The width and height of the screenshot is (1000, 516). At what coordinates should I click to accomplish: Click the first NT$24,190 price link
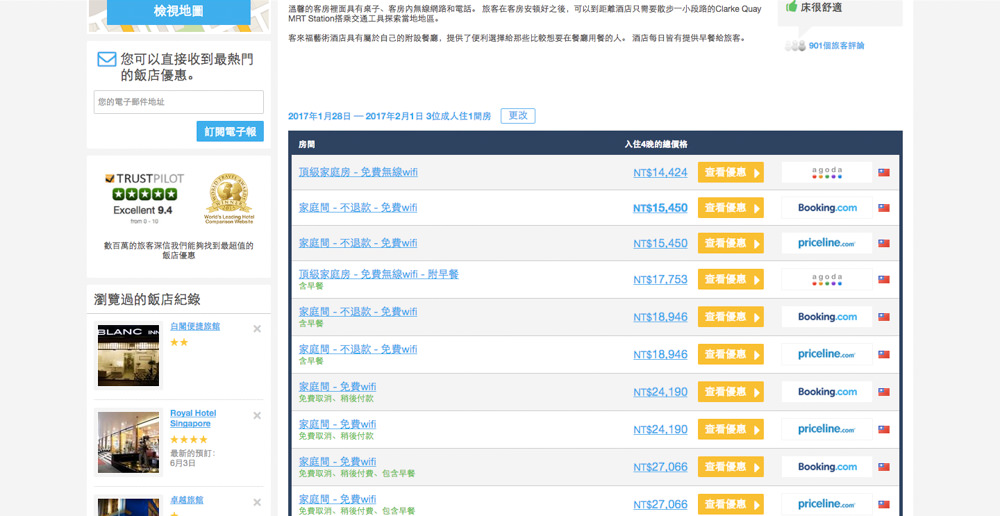660,392
